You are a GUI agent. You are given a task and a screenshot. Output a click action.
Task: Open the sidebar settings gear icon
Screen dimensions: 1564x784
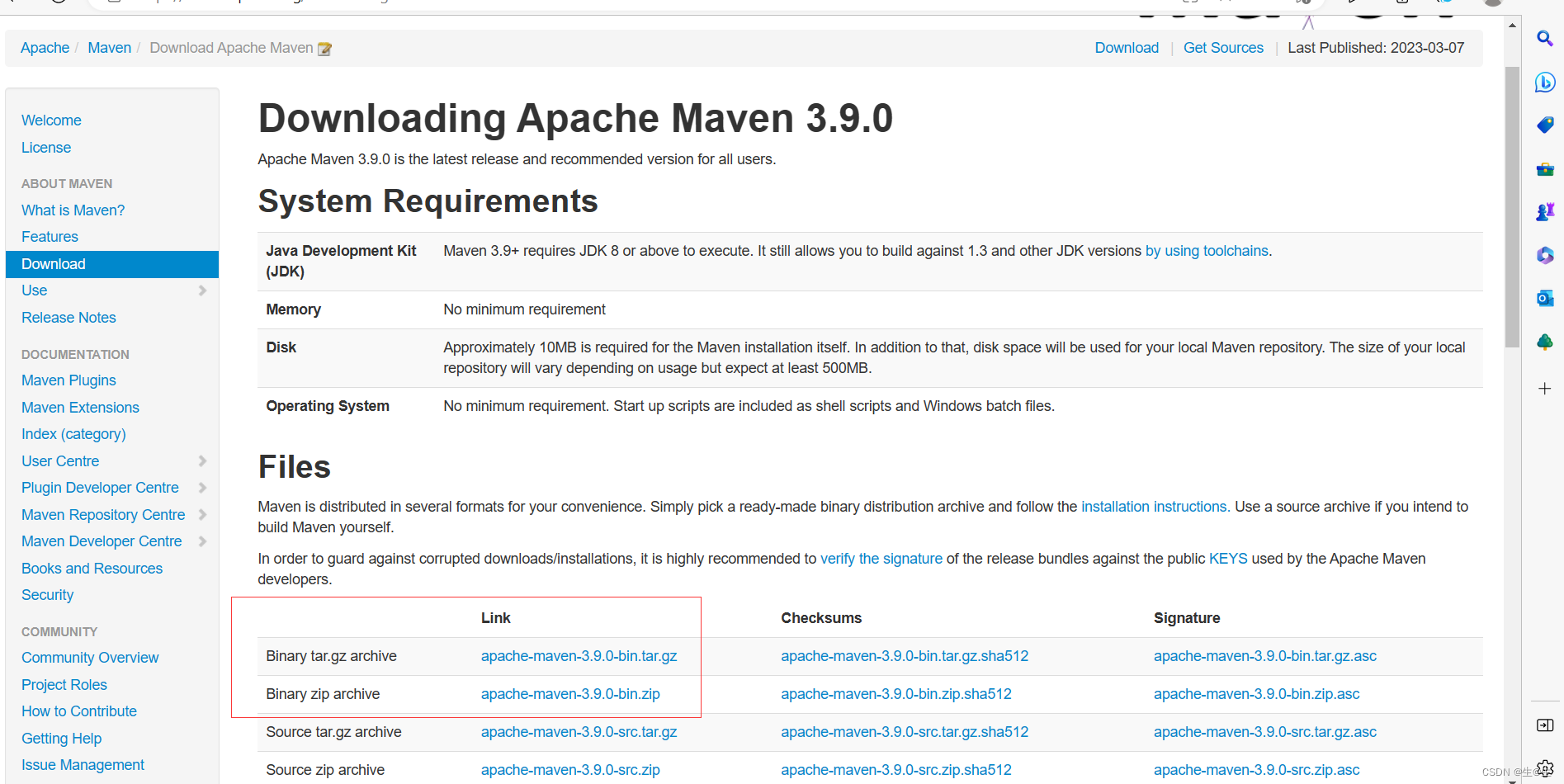1545,768
